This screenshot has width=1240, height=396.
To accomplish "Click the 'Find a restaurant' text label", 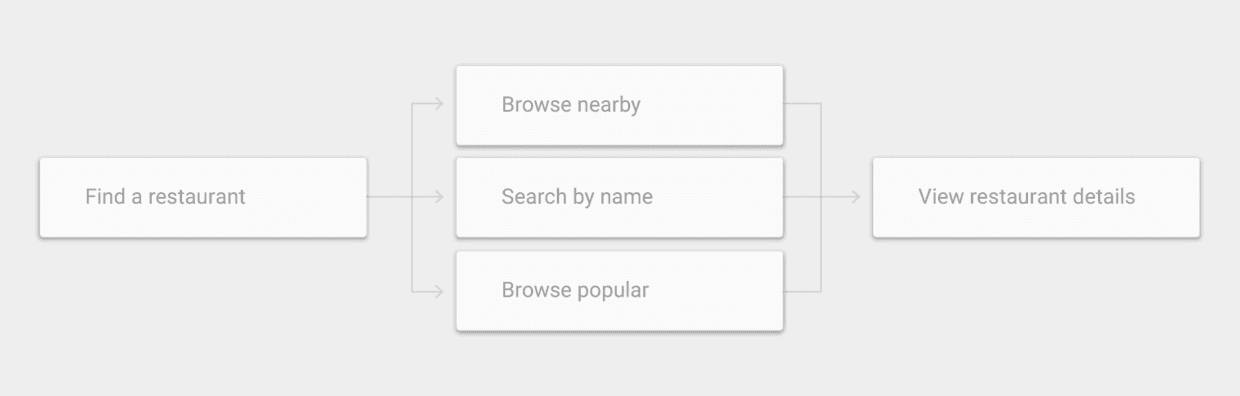I will (165, 197).
